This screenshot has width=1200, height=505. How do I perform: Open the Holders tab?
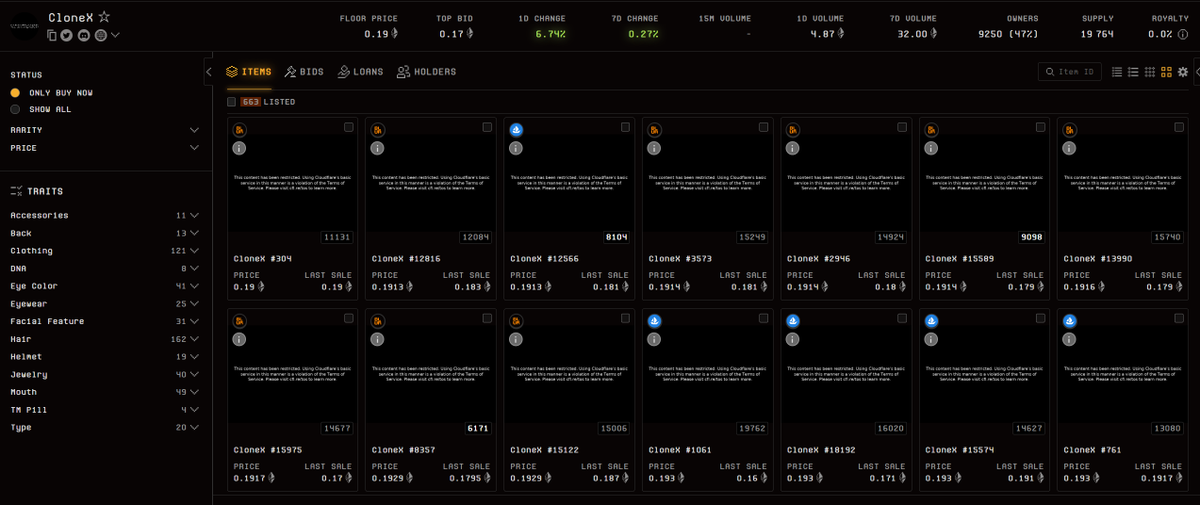click(x=426, y=72)
